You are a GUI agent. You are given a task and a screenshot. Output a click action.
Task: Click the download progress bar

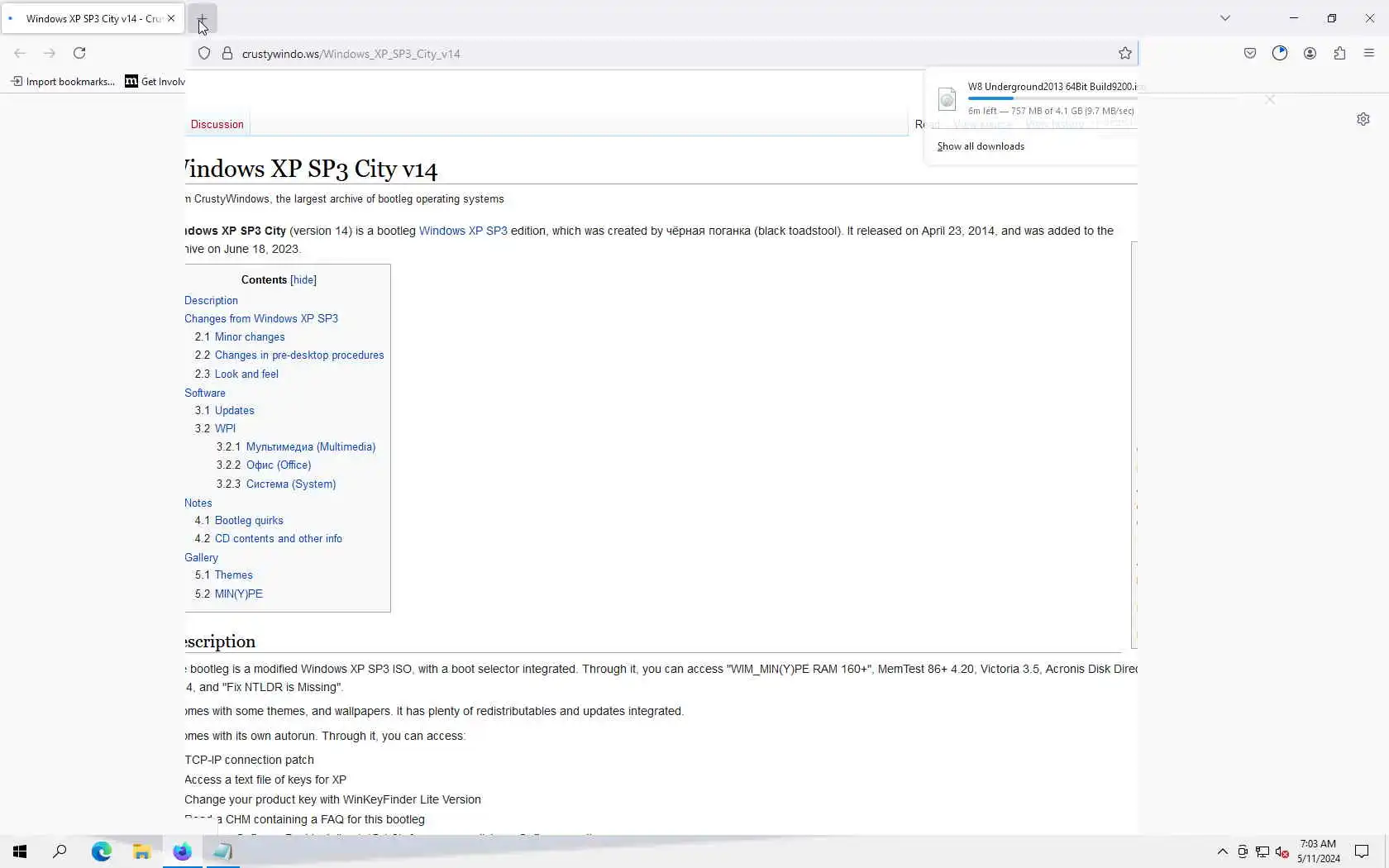pyautogui.click(x=1052, y=98)
